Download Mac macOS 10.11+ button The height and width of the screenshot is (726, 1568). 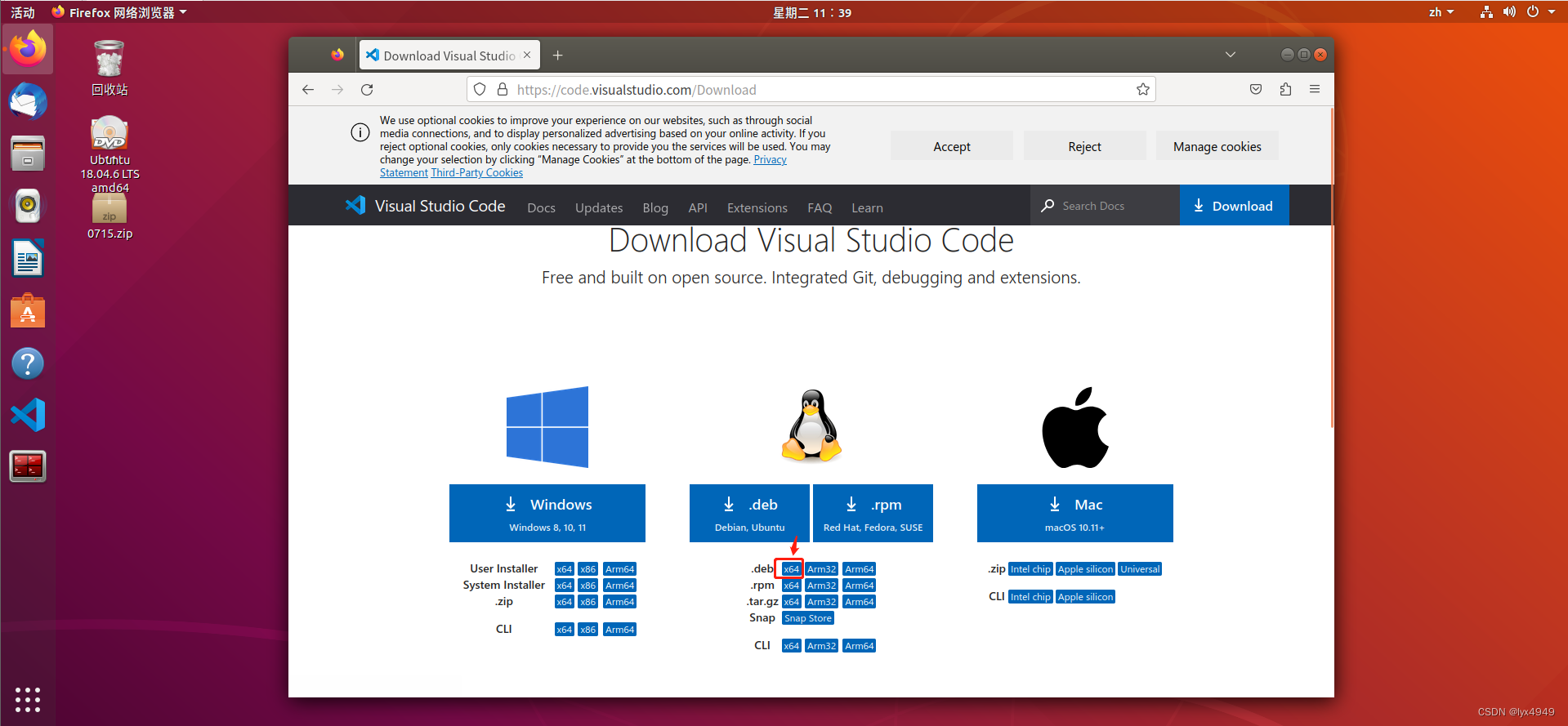pos(1075,513)
